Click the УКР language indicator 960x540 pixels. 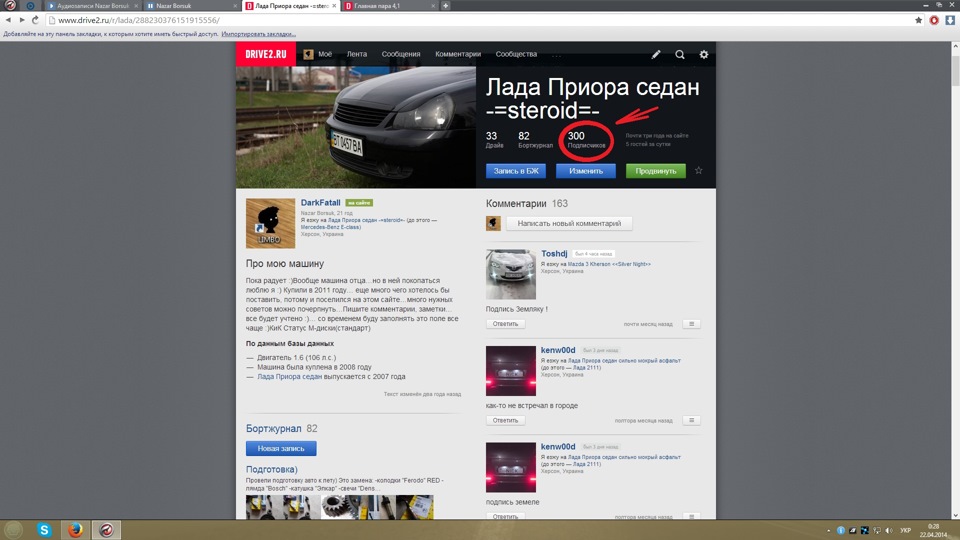(x=906, y=530)
